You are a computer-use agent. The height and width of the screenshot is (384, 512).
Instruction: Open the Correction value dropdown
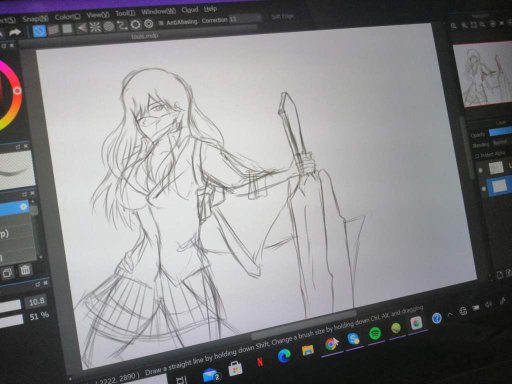(x=245, y=19)
